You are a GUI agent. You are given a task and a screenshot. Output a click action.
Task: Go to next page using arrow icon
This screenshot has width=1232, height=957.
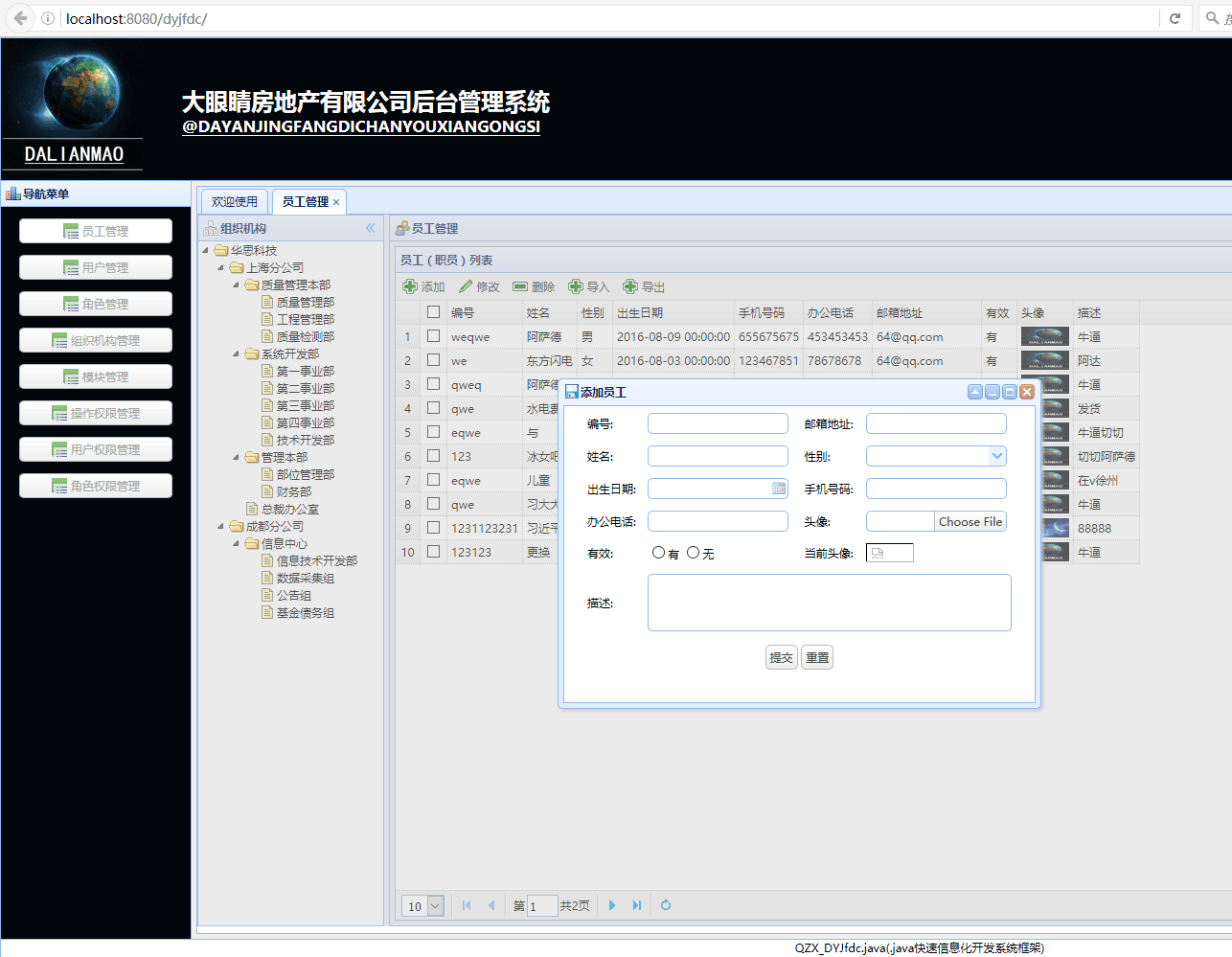click(x=612, y=905)
